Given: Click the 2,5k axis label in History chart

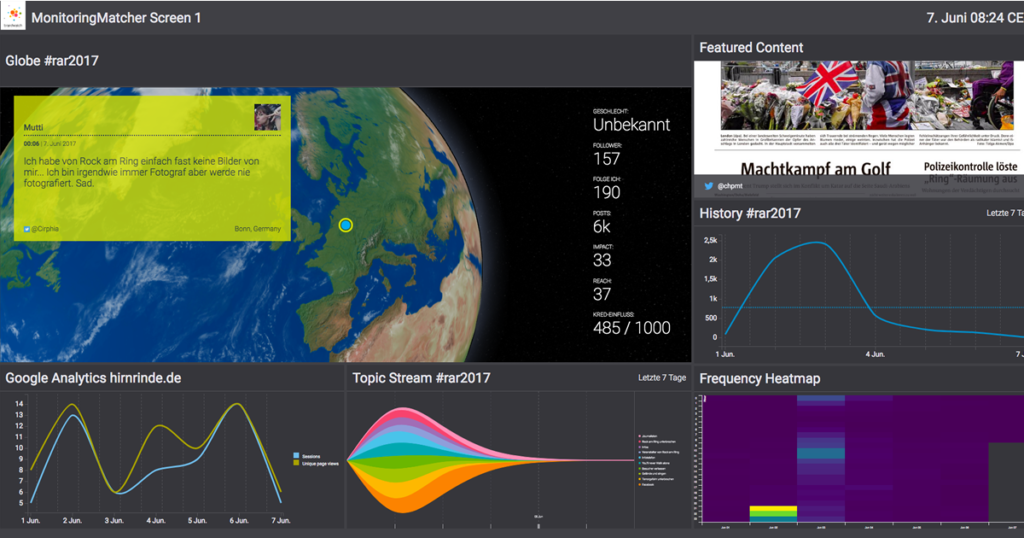Looking at the screenshot, I should [711, 240].
